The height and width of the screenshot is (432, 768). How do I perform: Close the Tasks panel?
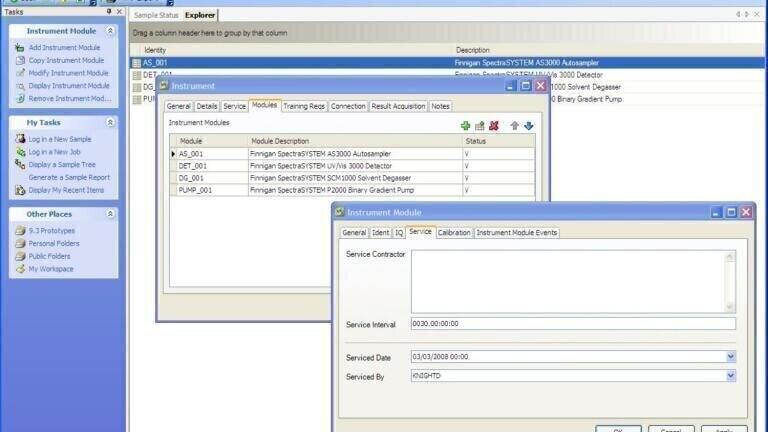pyautogui.click(x=120, y=11)
